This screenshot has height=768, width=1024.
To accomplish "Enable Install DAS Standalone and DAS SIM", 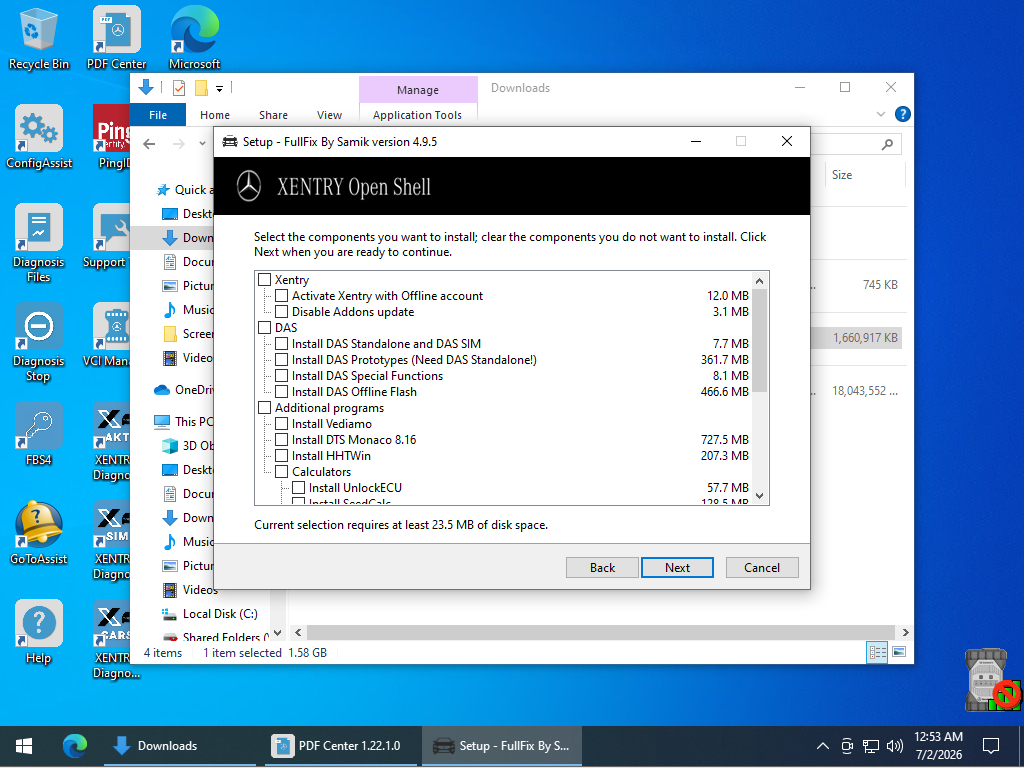I will [x=281, y=344].
